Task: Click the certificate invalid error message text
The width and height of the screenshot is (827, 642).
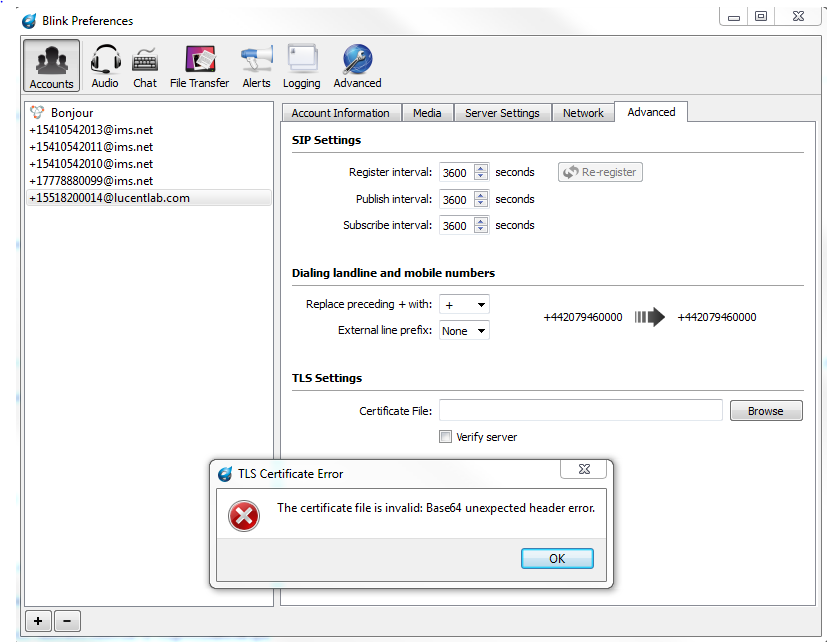Action: click(x=436, y=508)
